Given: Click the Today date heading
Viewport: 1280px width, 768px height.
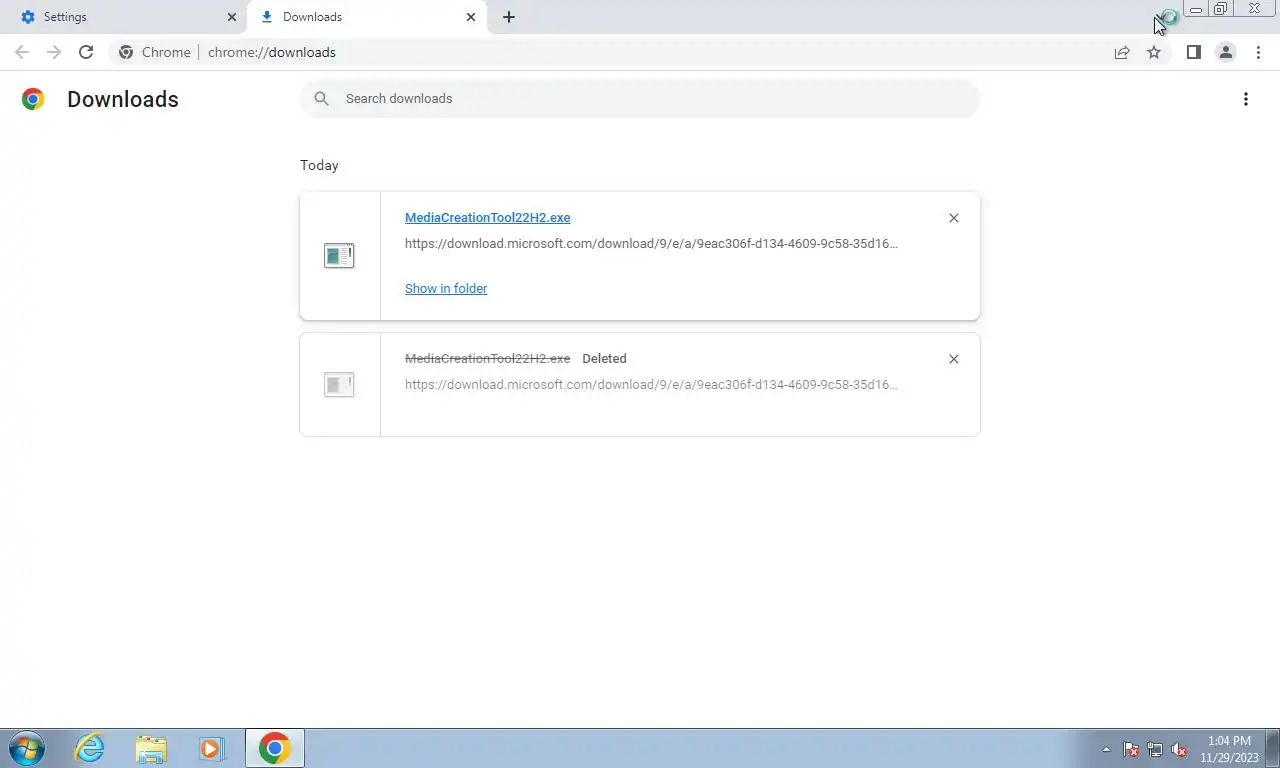Looking at the screenshot, I should tap(319, 165).
